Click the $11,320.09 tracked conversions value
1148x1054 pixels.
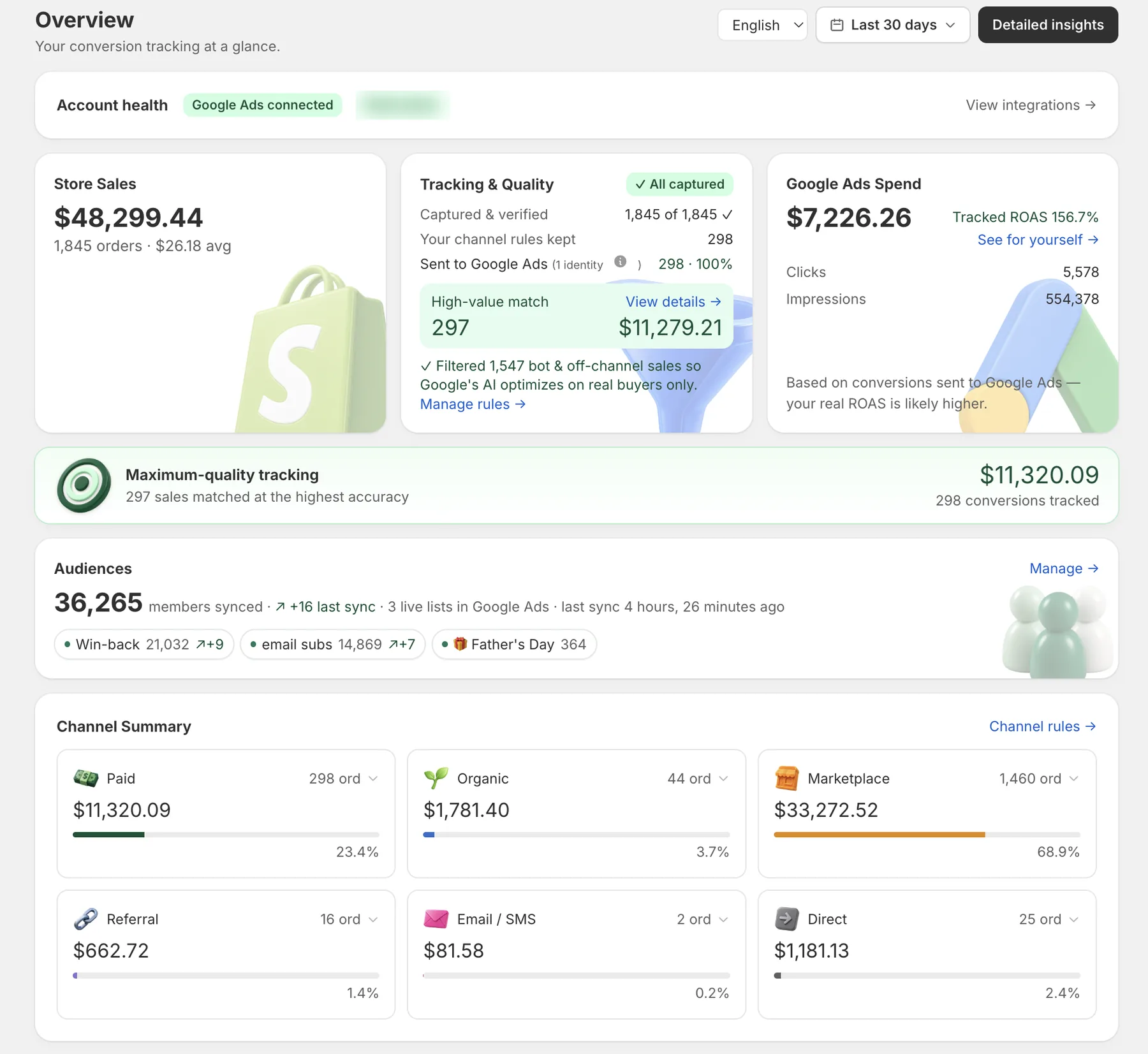click(1039, 475)
